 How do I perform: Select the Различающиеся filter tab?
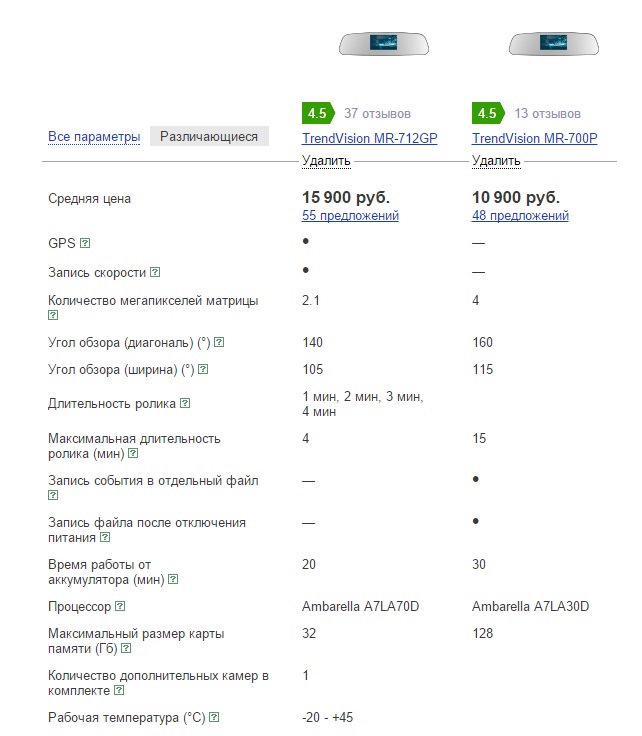[x=209, y=137]
